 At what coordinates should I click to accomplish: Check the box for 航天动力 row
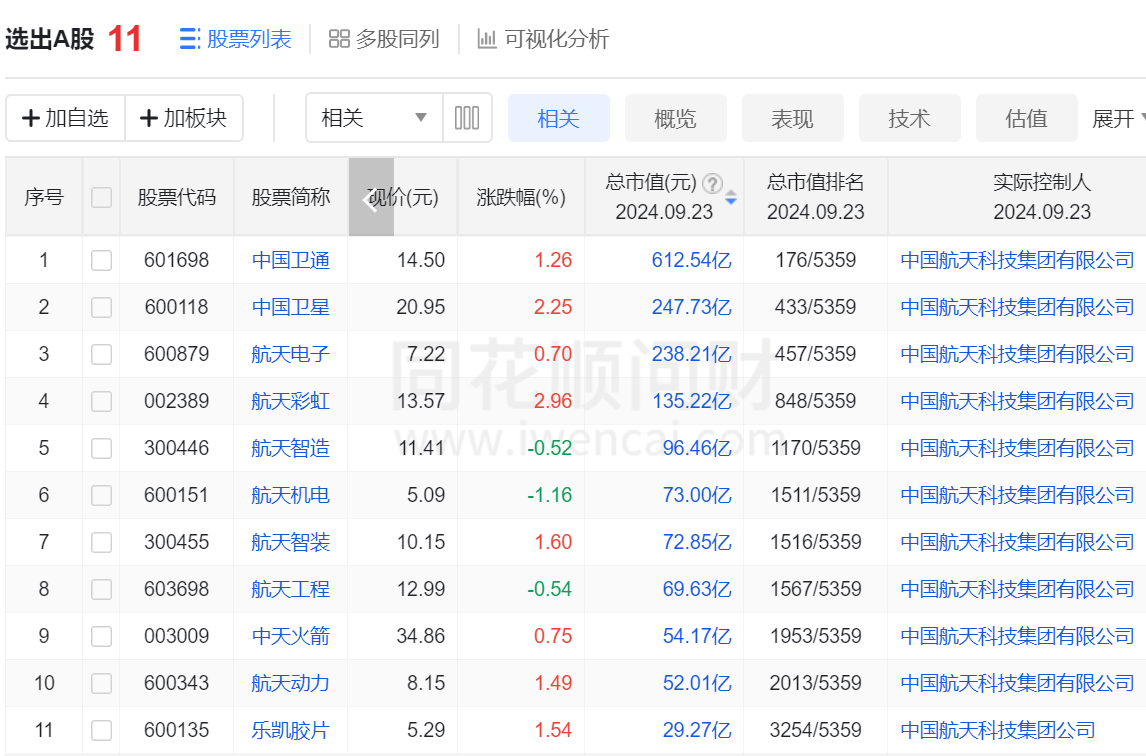(101, 683)
